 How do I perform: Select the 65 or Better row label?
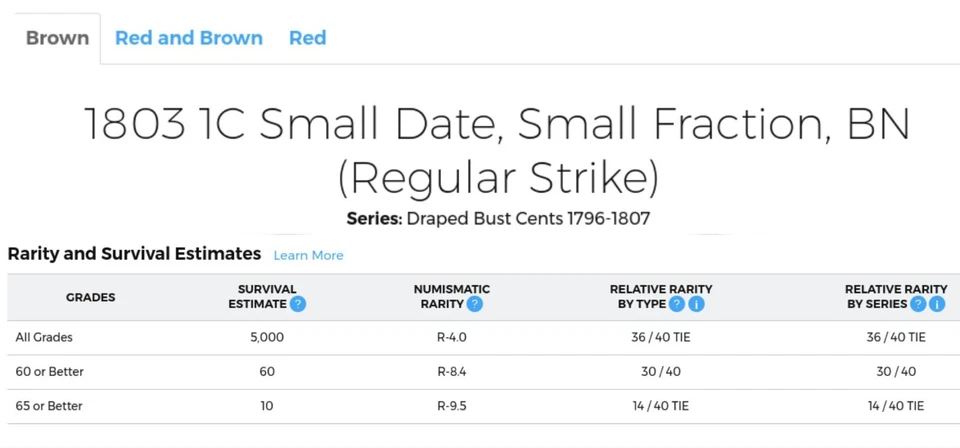click(50, 405)
